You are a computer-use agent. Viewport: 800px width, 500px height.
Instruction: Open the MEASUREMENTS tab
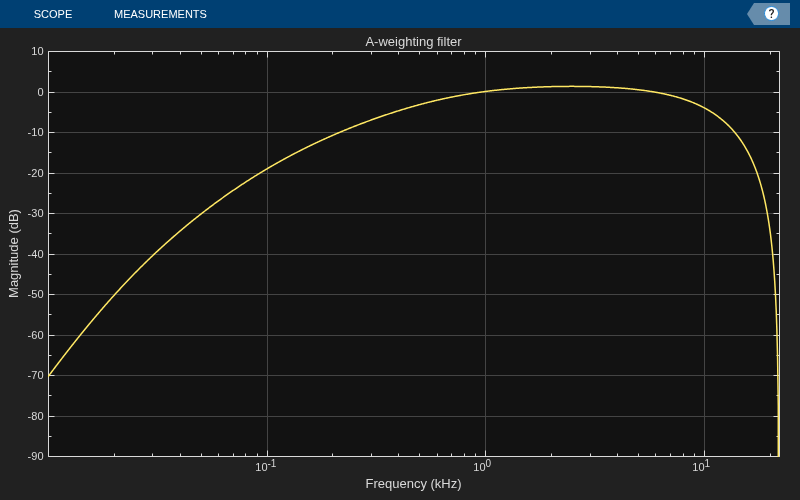(x=160, y=14)
